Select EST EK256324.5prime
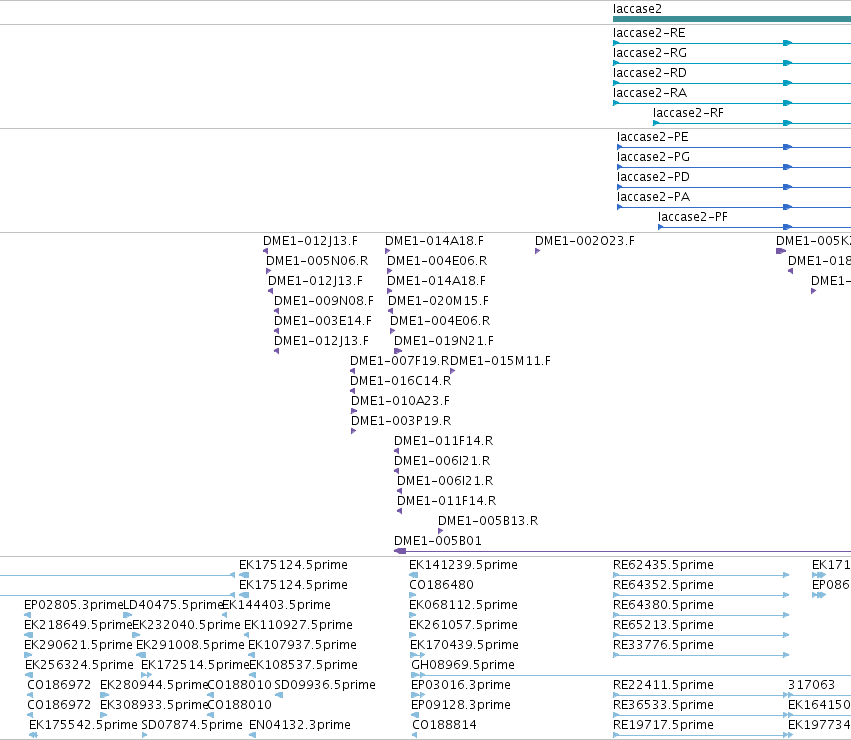The height and width of the screenshot is (740, 851). pyautogui.click(x=79, y=665)
